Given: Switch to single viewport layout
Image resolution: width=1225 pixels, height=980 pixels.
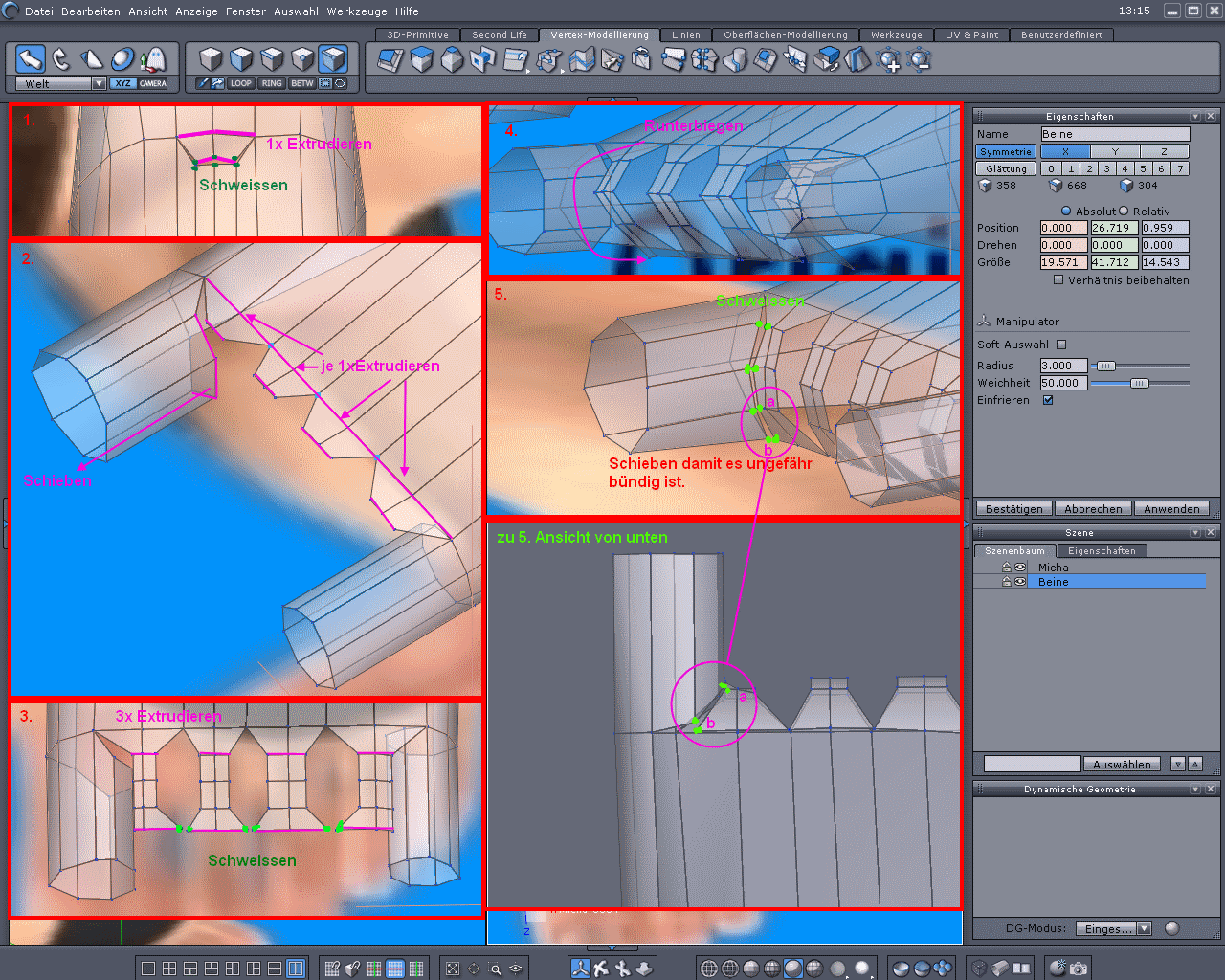Looking at the screenshot, I should tap(148, 969).
